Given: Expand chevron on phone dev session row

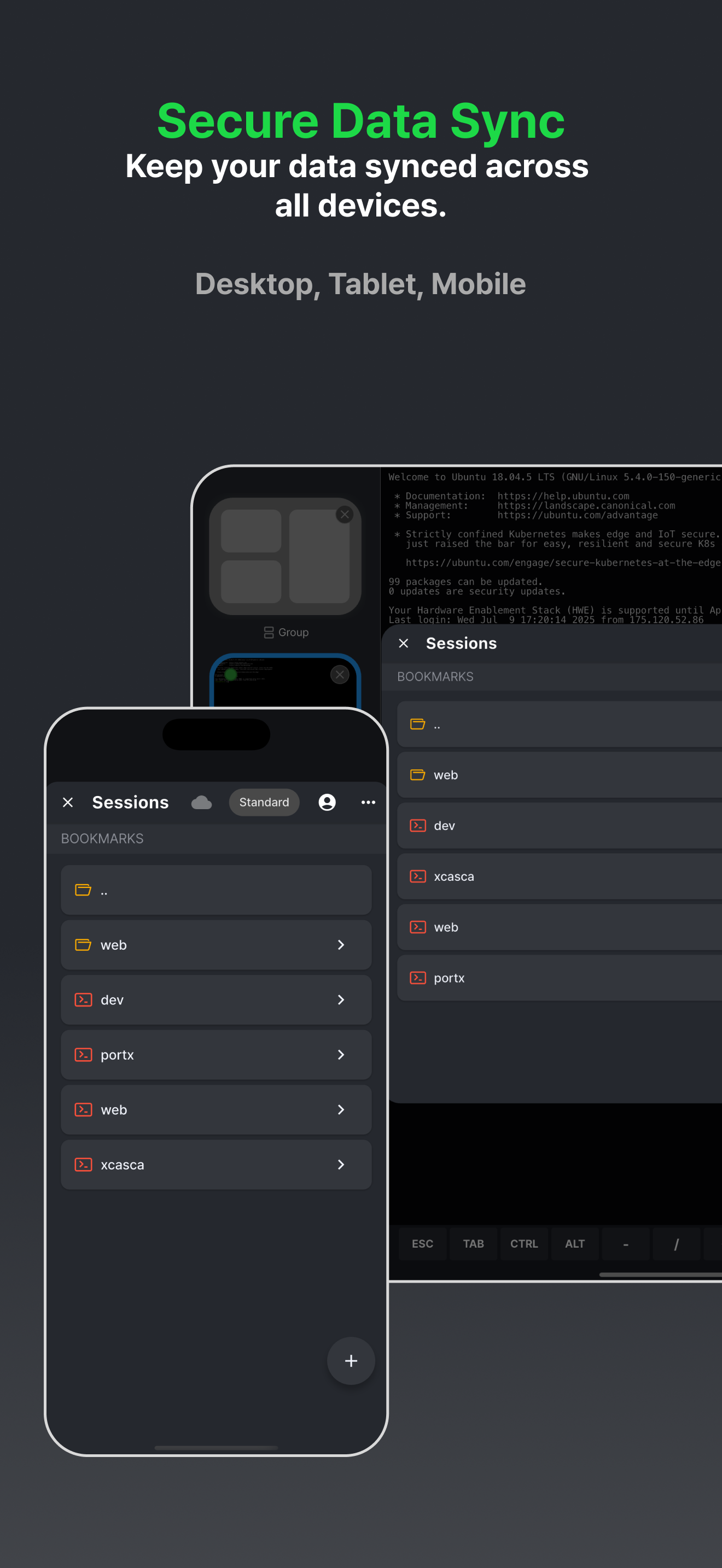Looking at the screenshot, I should pos(341,999).
